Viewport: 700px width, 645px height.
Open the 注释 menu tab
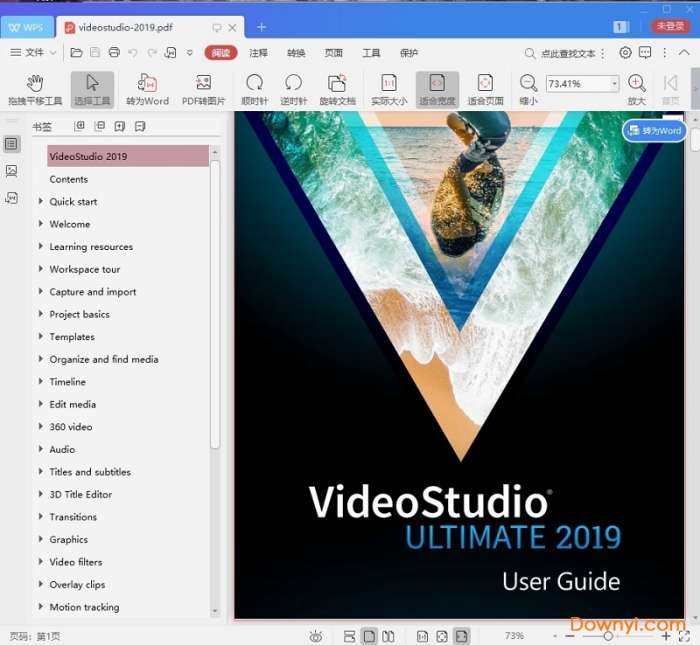pos(258,53)
